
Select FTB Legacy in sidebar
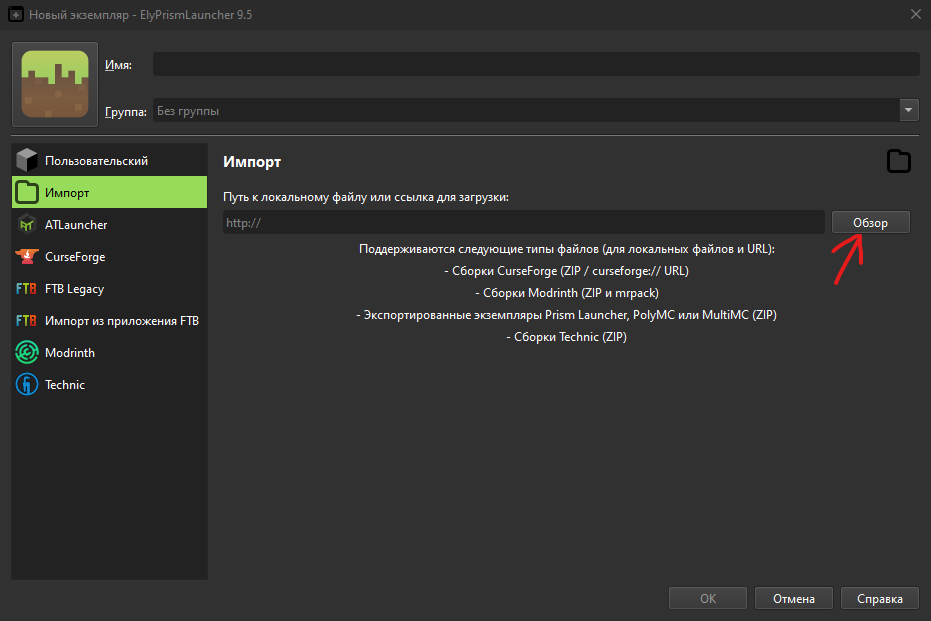pos(109,289)
